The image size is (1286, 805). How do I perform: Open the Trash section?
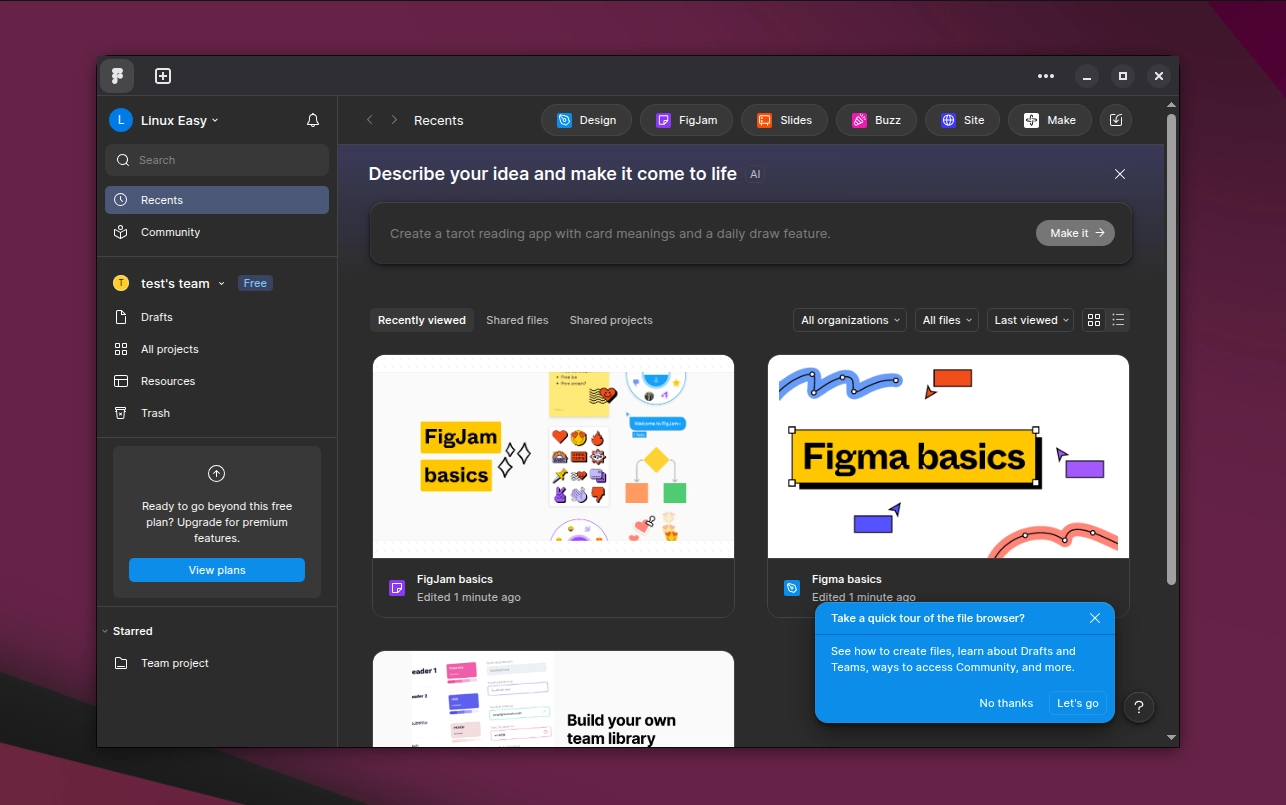[155, 413]
